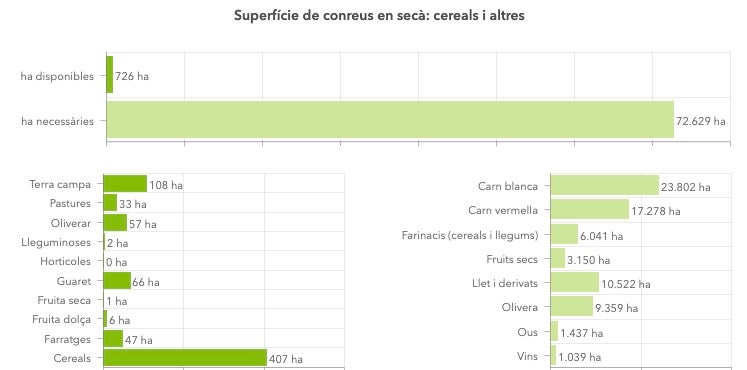
Task: Click the 'ha disponibles' 726 ha bar
Action: coord(110,75)
